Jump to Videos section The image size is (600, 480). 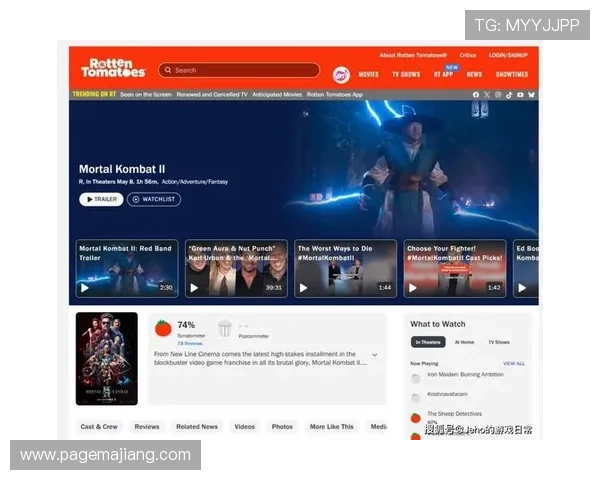[245, 427]
